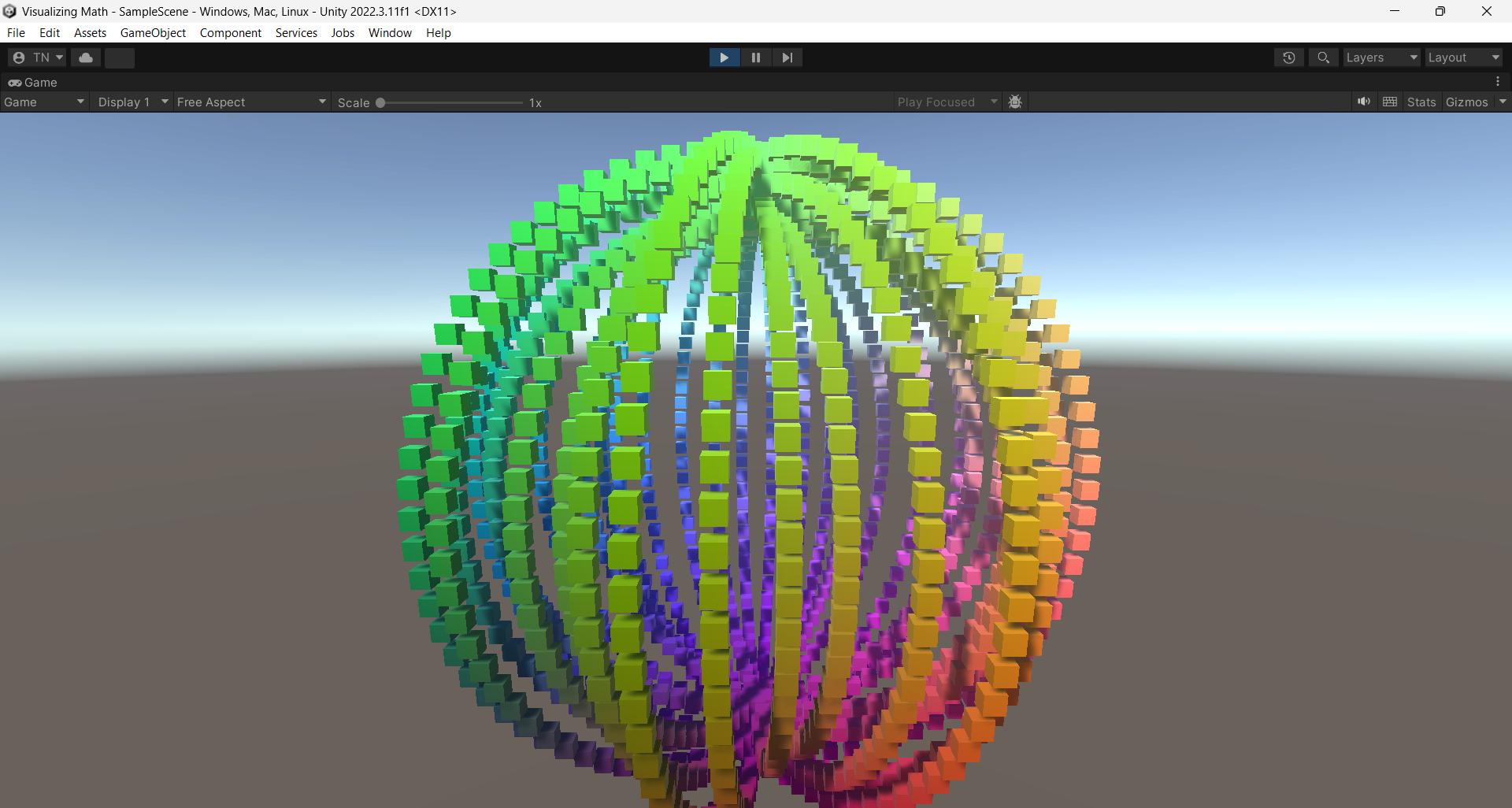
Task: Open the Assets menu
Action: click(90, 33)
